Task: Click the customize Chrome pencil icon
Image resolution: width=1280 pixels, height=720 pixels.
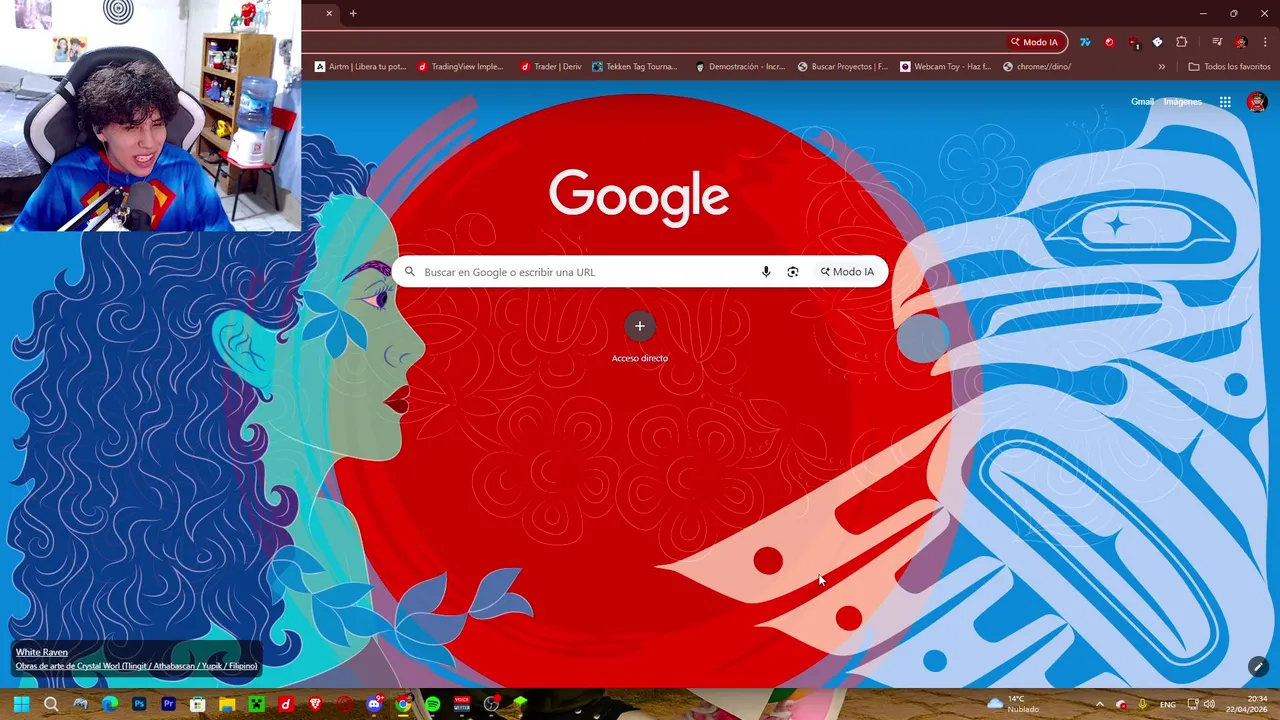Action: point(1258,666)
